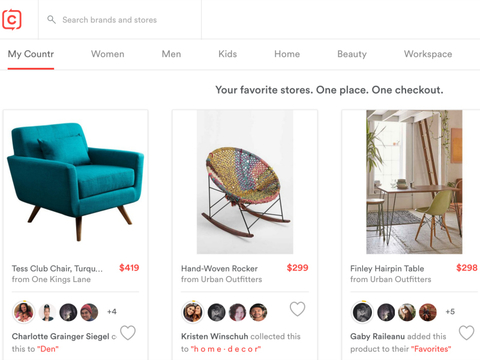Open Kristen Winschuh's avatar on Rocker card
This screenshot has width=480, height=360.
pyautogui.click(x=193, y=312)
